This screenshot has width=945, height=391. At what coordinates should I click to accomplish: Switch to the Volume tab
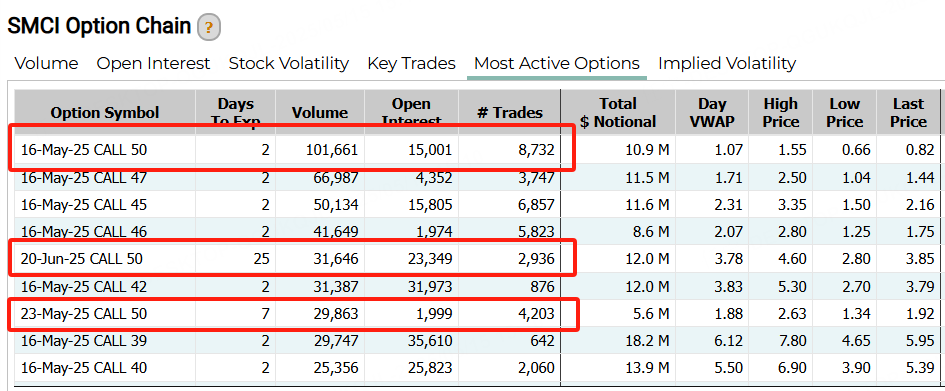click(46, 63)
